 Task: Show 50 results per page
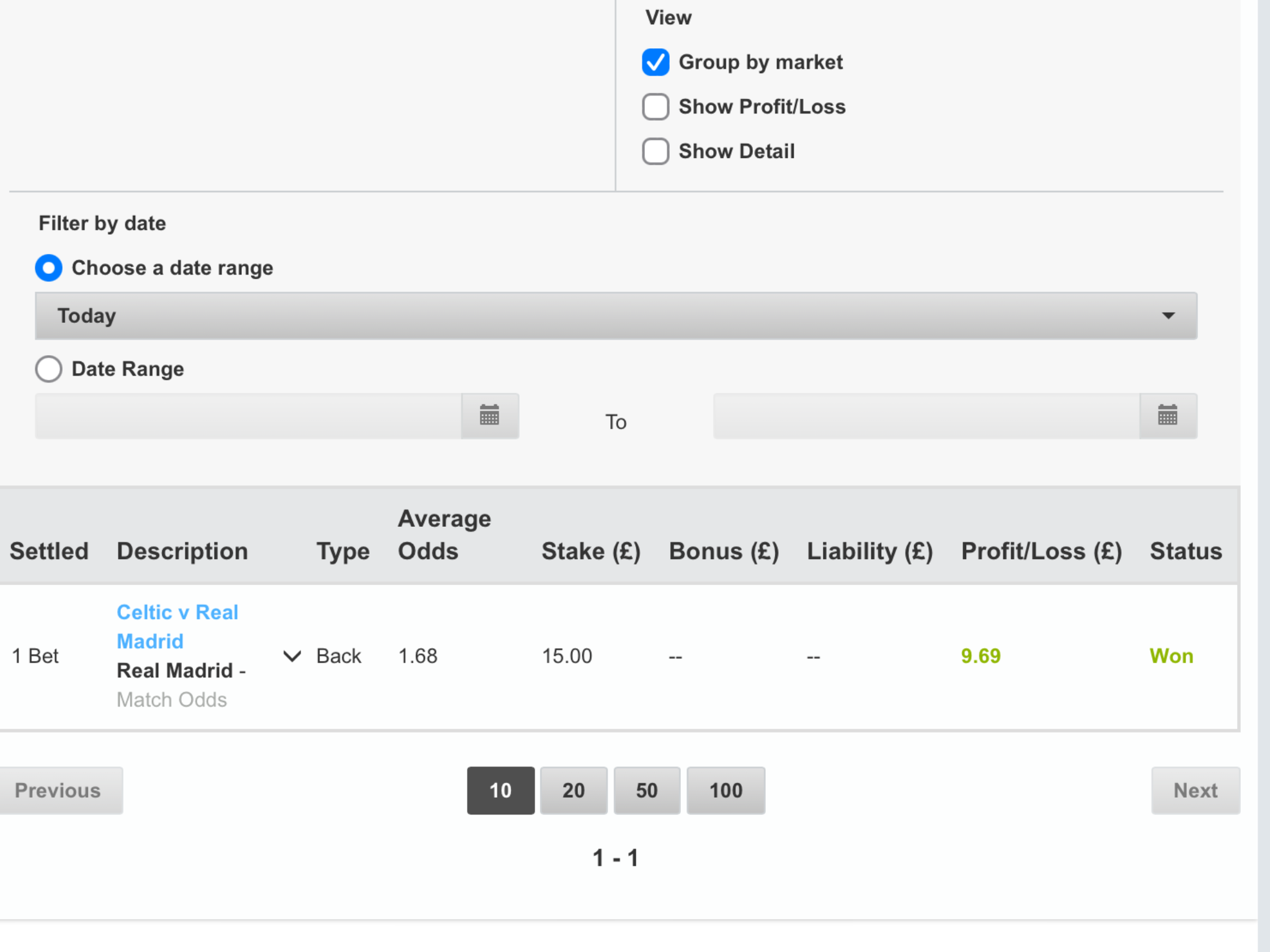point(647,790)
